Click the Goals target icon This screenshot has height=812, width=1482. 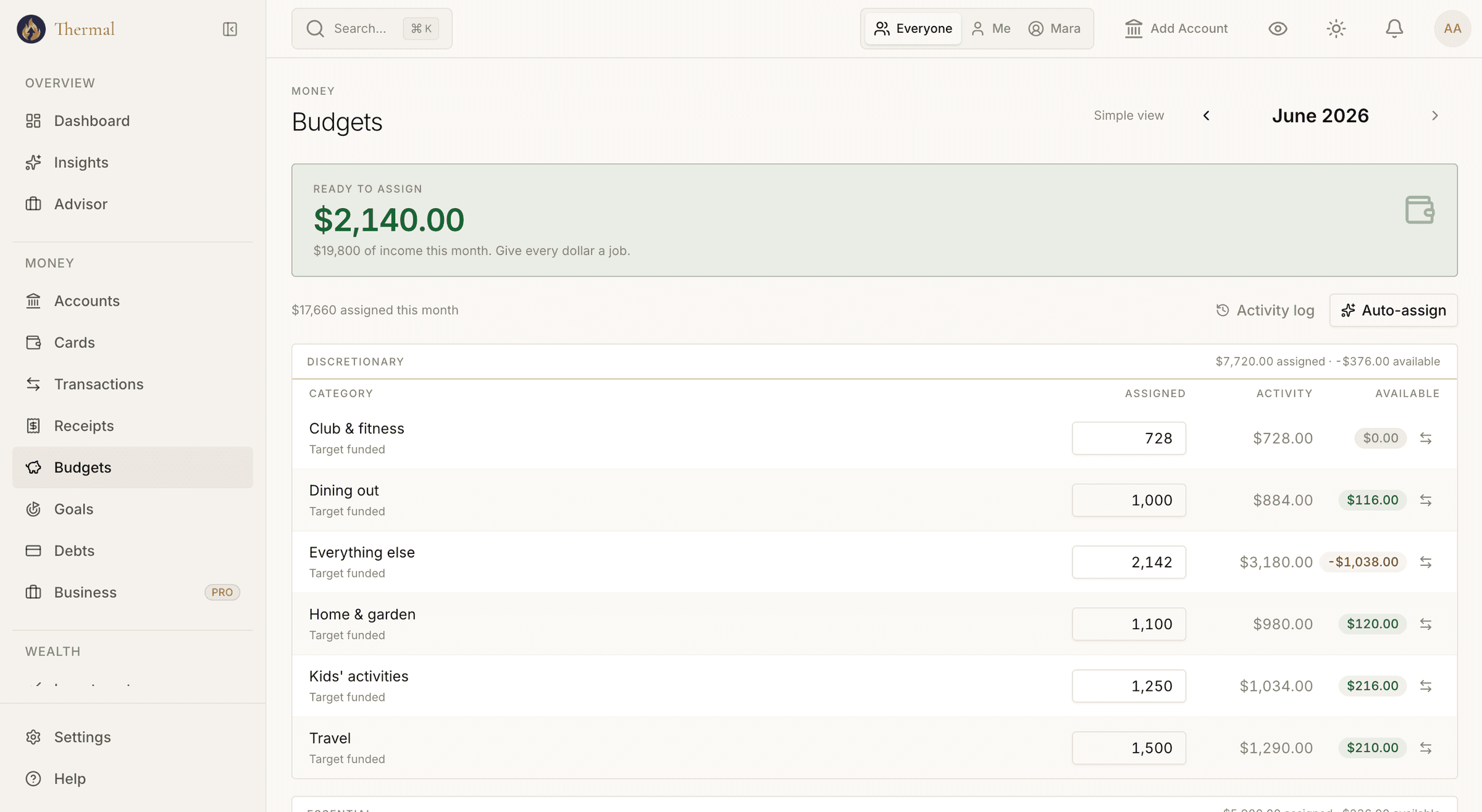click(x=33, y=509)
